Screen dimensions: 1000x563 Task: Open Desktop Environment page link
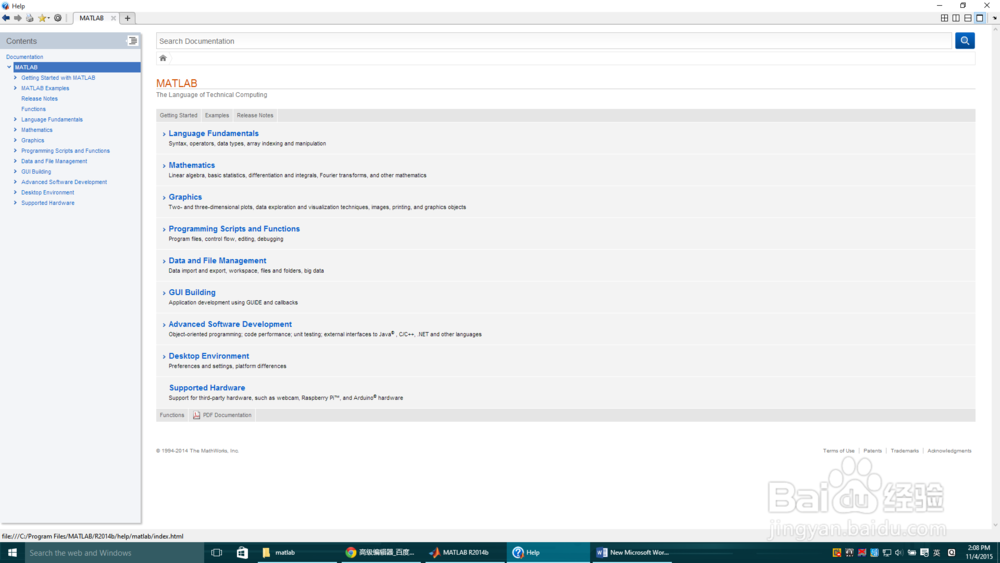pyautogui.click(x=209, y=356)
